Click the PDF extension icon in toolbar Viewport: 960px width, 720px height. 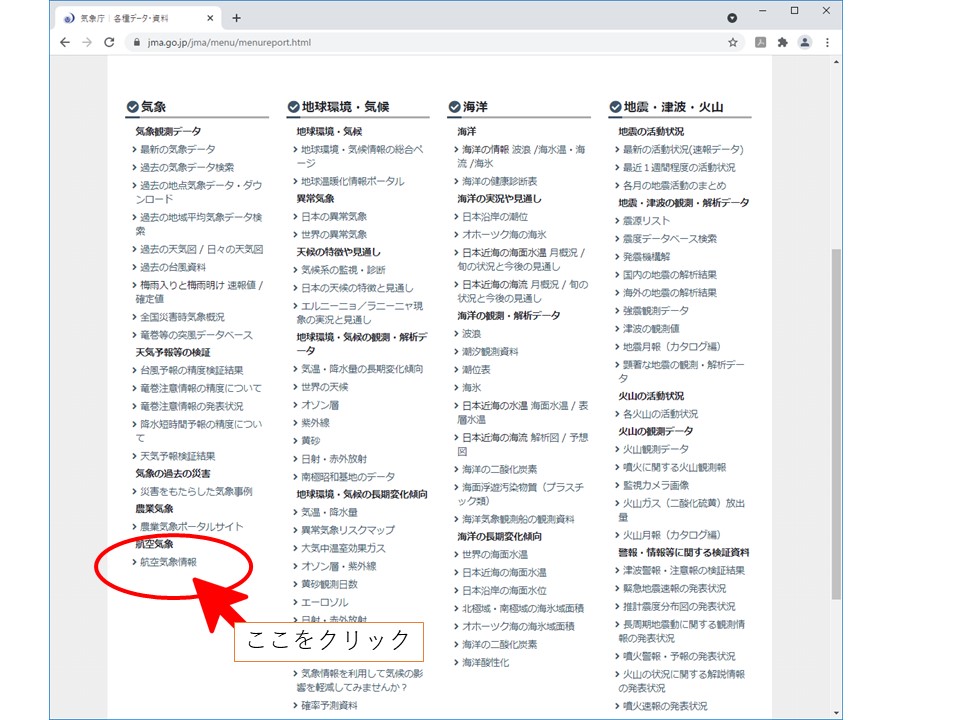(760, 42)
